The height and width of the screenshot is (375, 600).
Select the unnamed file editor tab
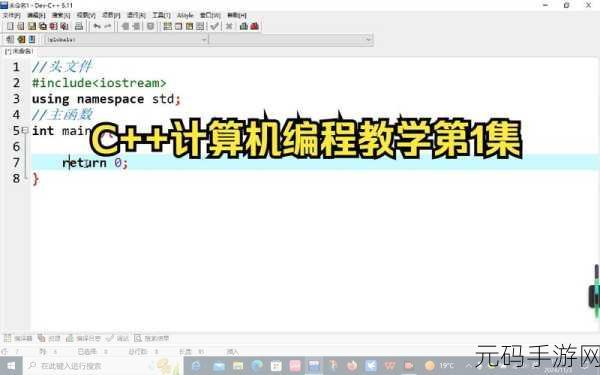tap(18, 51)
